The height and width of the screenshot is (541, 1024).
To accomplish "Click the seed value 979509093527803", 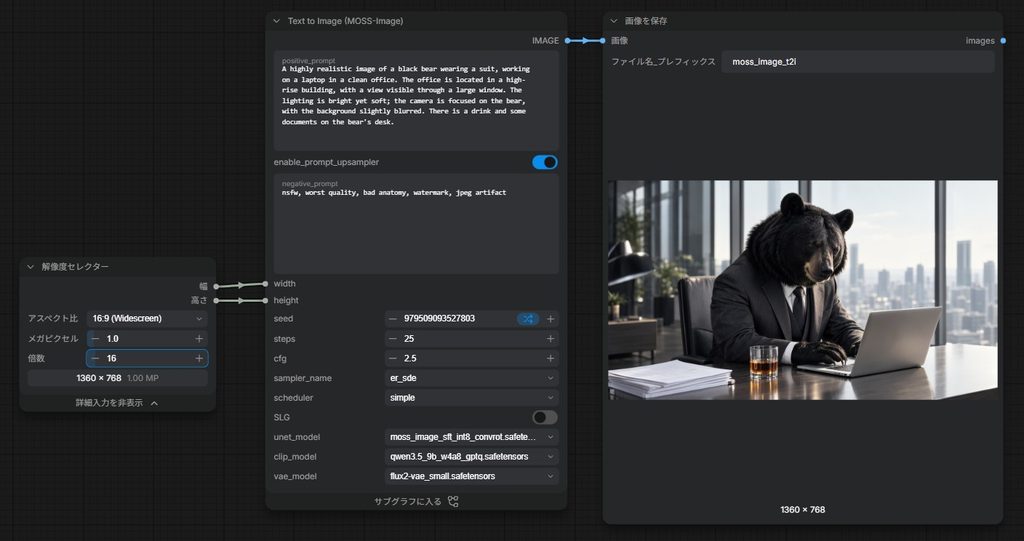I will pyautogui.click(x=440, y=319).
